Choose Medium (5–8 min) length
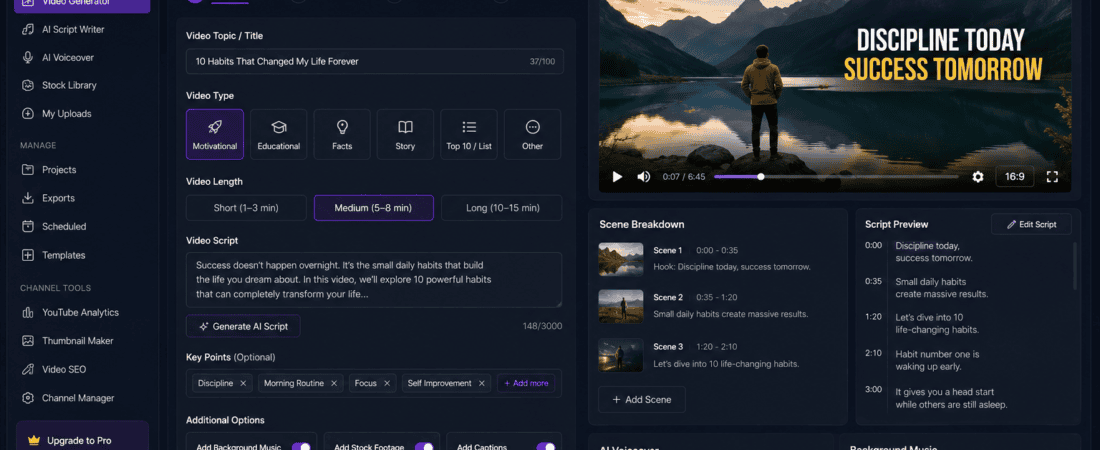The width and height of the screenshot is (1100, 450). click(x=373, y=208)
